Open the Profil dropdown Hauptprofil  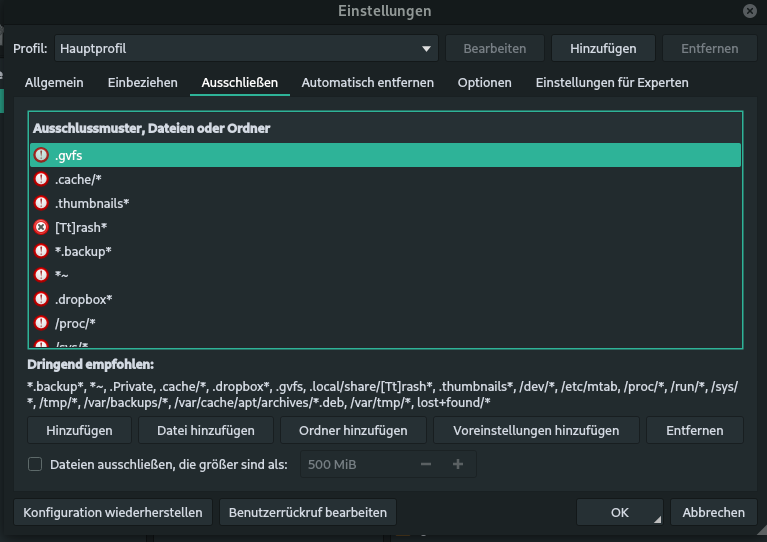246,48
